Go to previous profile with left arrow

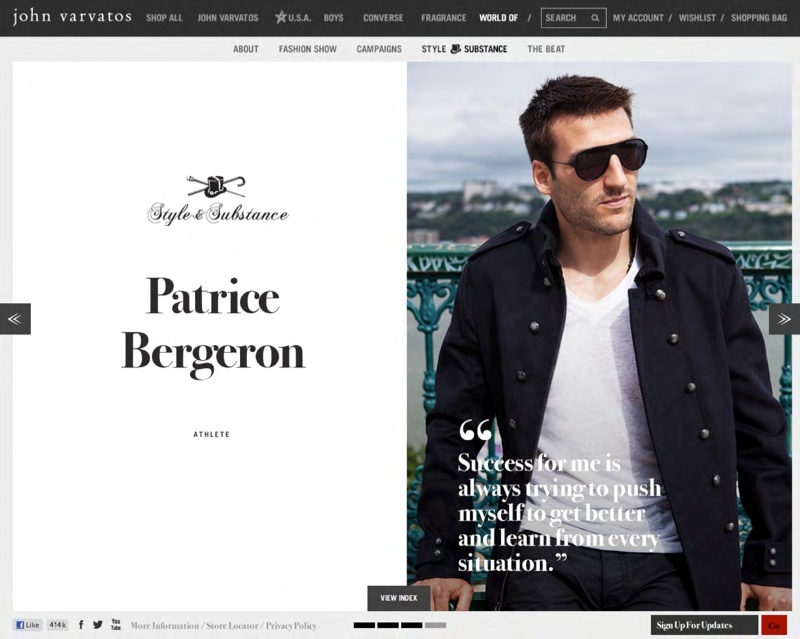(x=15, y=319)
